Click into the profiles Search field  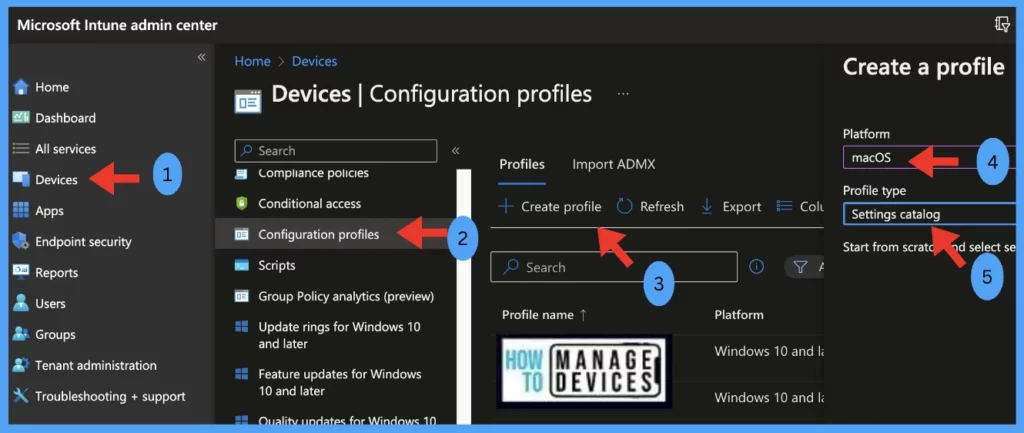click(614, 266)
